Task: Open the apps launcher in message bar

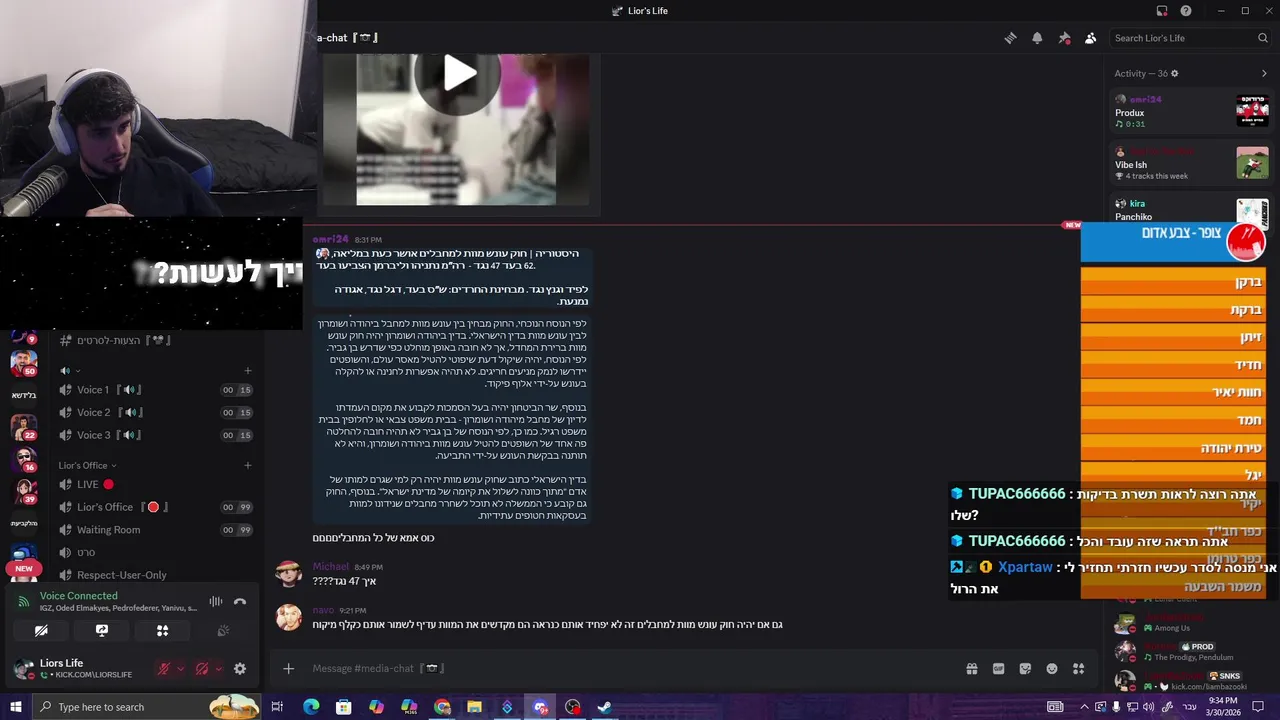Action: tap(1078, 668)
